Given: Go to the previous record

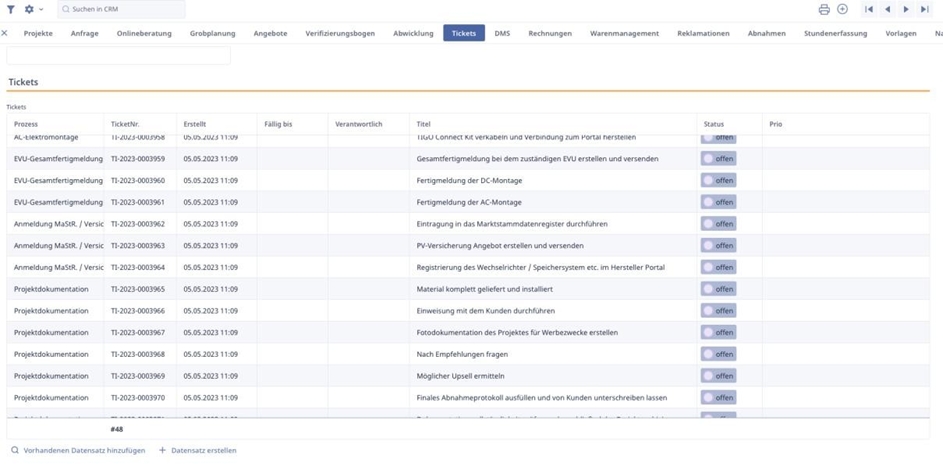Looking at the screenshot, I should coord(887,9).
